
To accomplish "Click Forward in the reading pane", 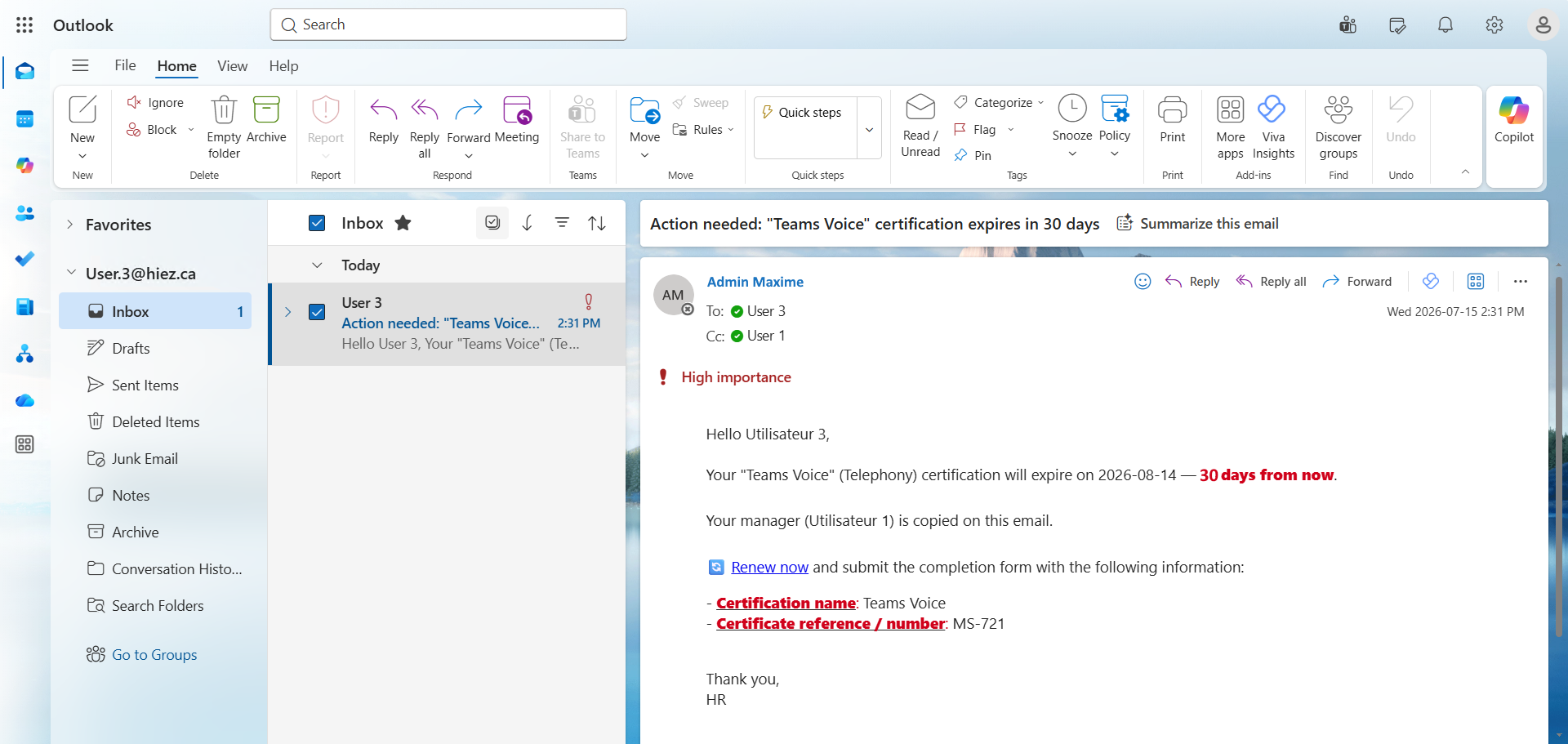I will [x=1356, y=282].
